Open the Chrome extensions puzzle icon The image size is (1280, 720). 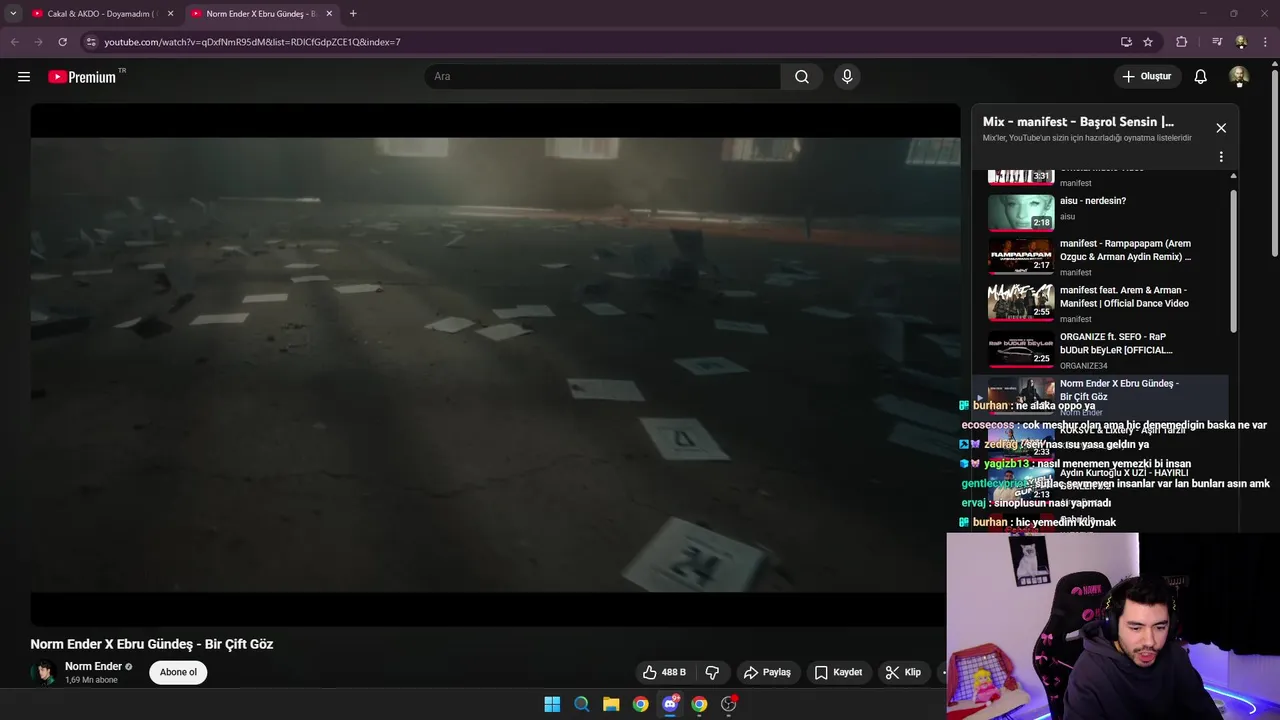[1181, 42]
